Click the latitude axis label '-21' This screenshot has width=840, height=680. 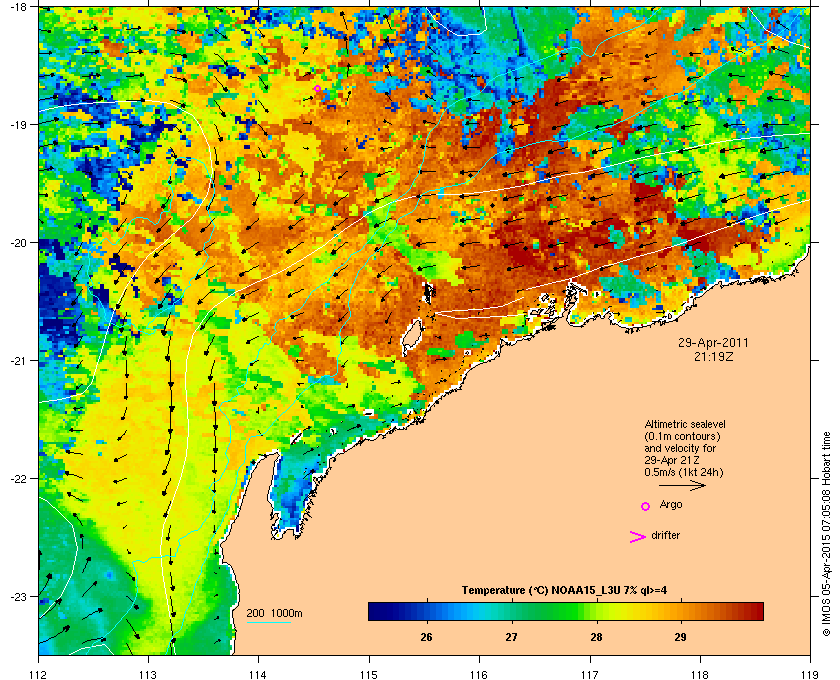19,361
